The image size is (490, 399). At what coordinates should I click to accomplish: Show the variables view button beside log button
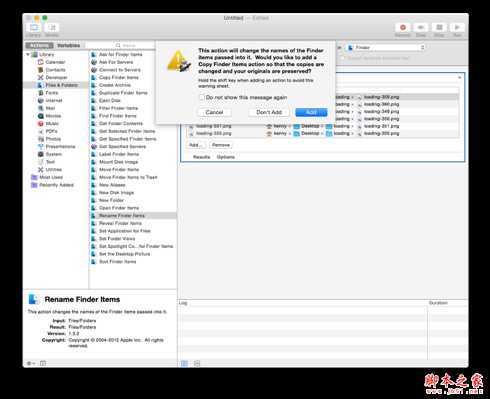(197, 363)
